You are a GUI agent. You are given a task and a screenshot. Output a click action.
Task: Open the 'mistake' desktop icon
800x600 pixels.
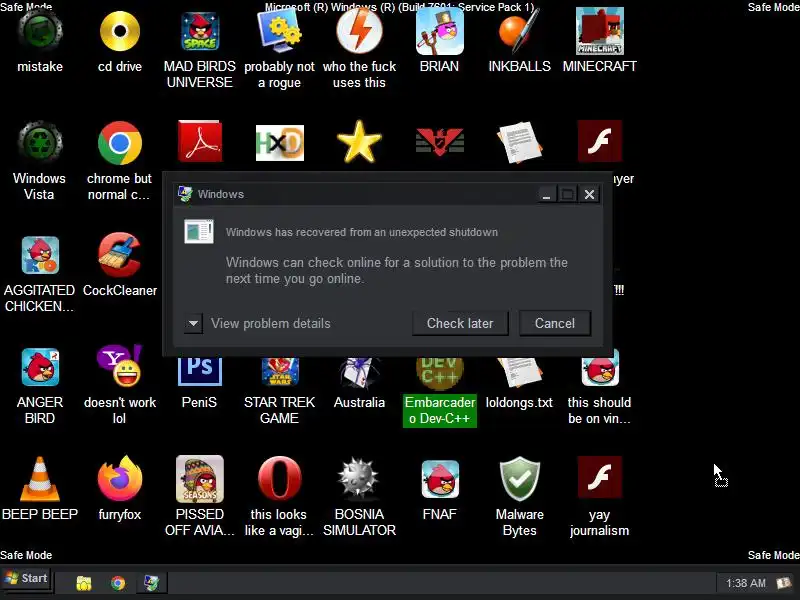pyautogui.click(x=40, y=32)
